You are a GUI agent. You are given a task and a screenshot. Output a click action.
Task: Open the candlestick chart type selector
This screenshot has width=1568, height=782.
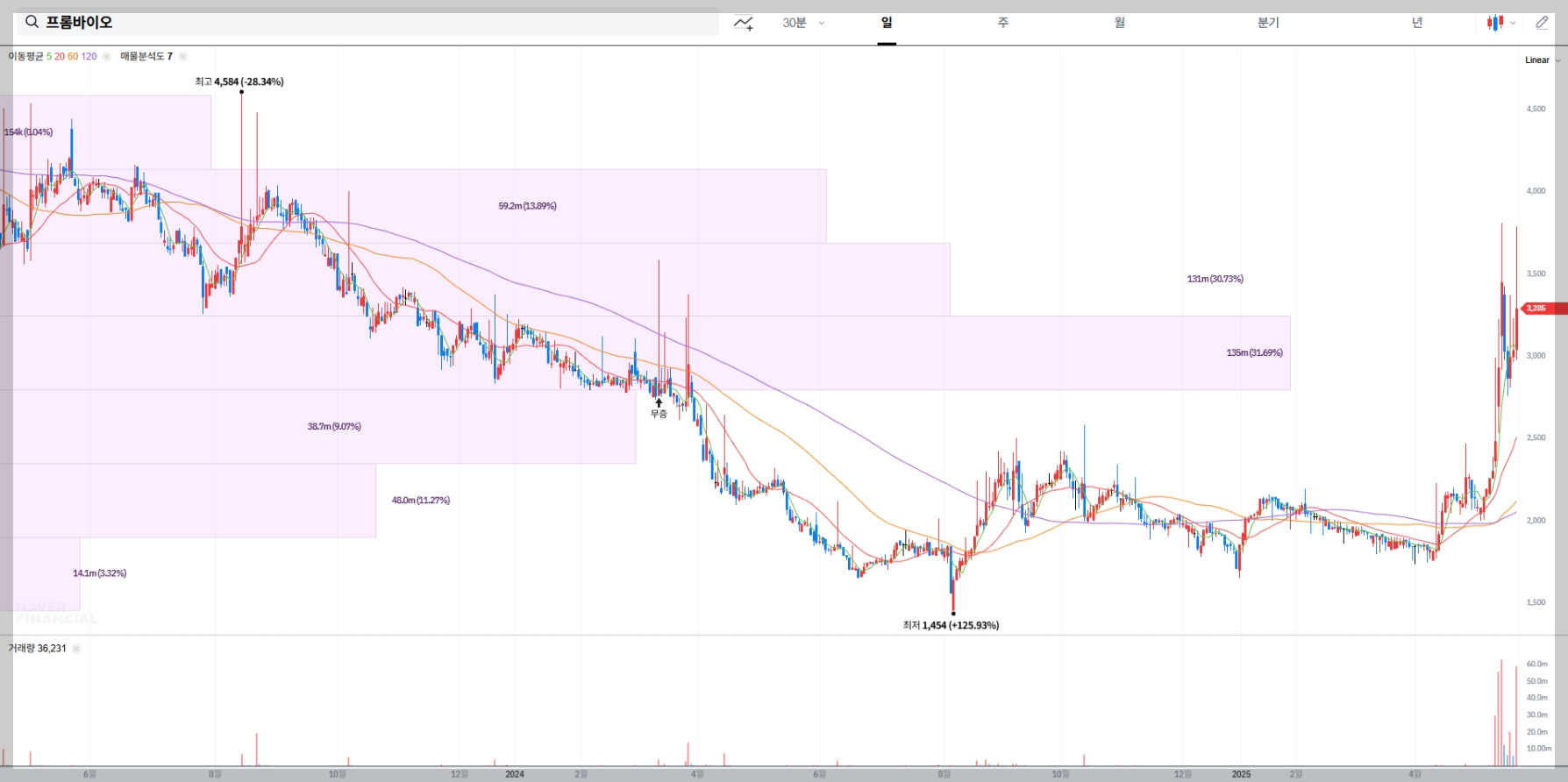pyautogui.click(x=1500, y=23)
